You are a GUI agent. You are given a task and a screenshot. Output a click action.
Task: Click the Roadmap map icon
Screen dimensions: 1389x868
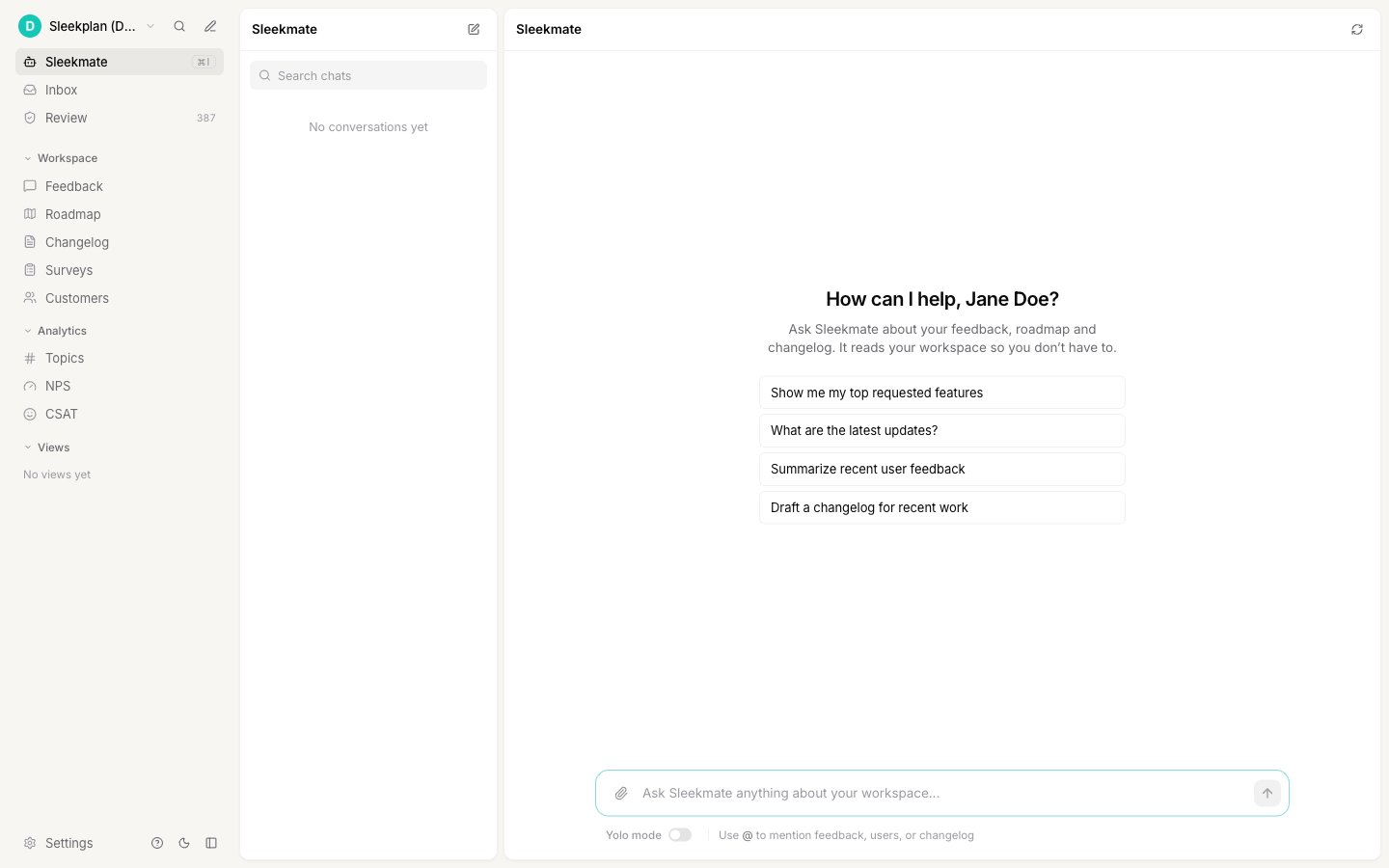pyautogui.click(x=30, y=214)
